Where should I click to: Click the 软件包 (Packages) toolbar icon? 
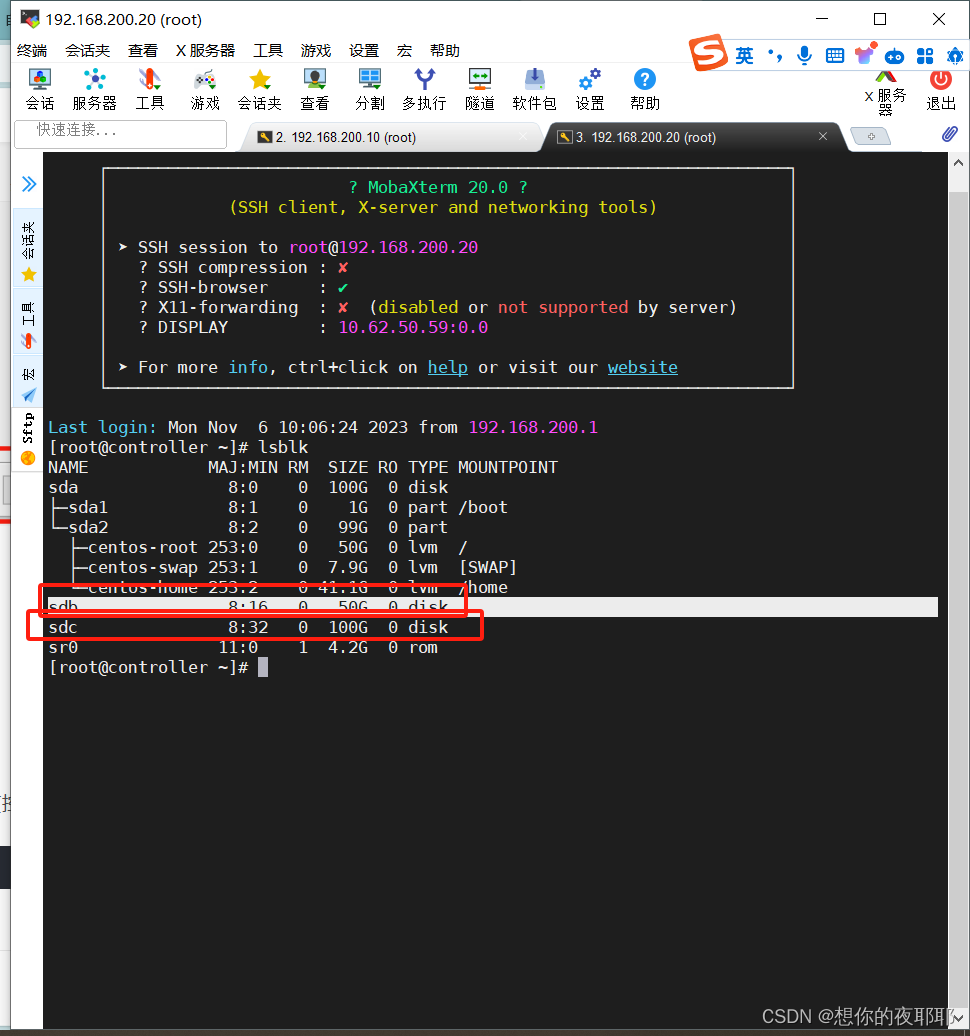point(535,89)
